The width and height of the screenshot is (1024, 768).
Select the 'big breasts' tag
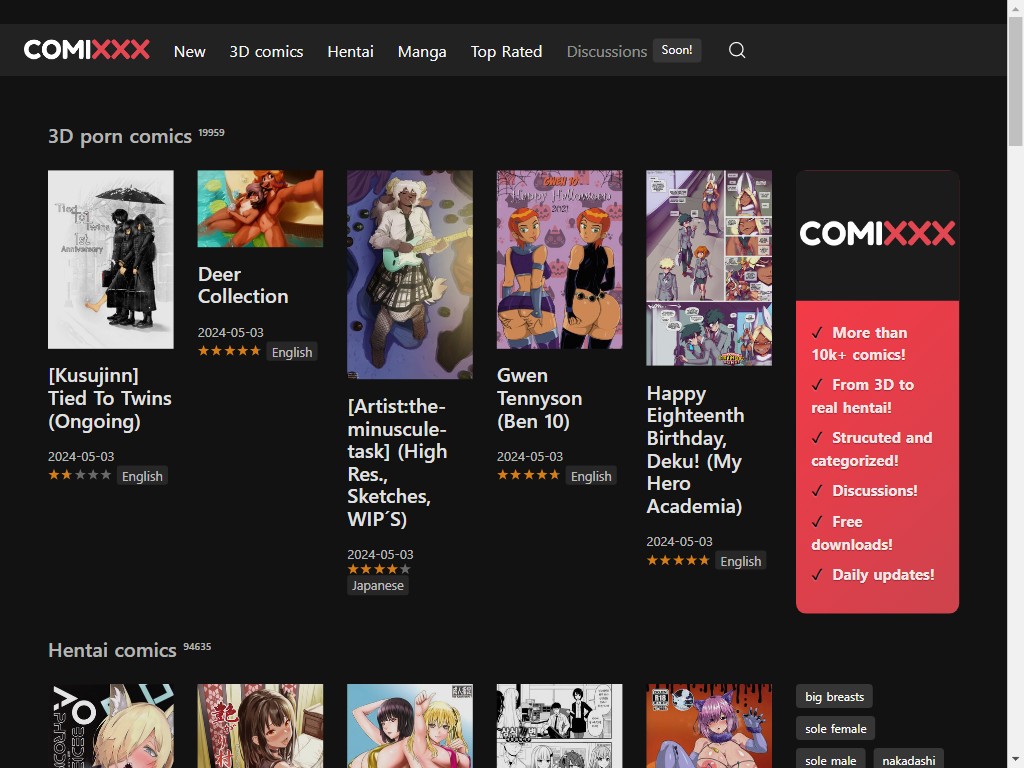click(x=834, y=697)
